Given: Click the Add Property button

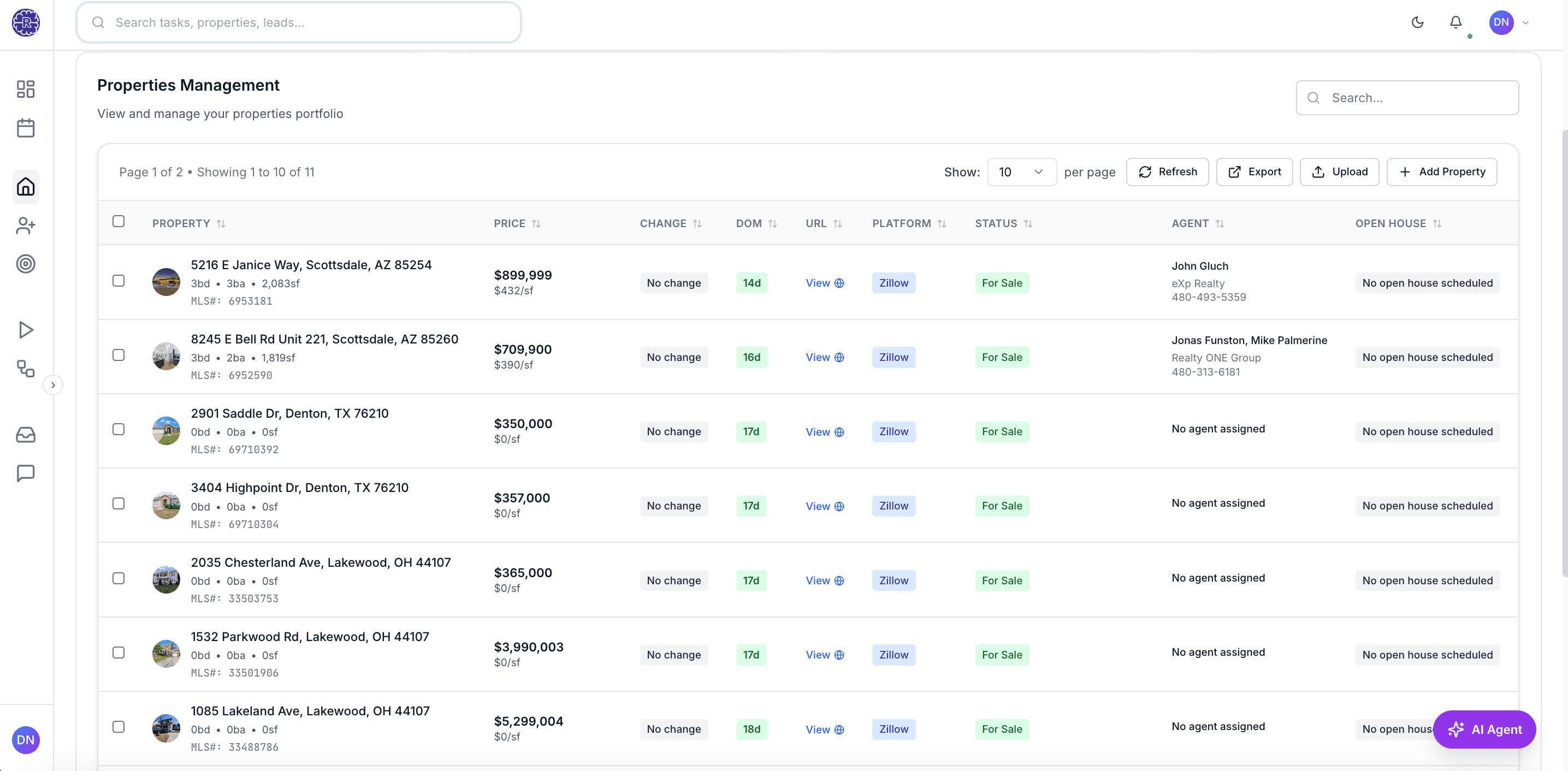Looking at the screenshot, I should pos(1441,171).
